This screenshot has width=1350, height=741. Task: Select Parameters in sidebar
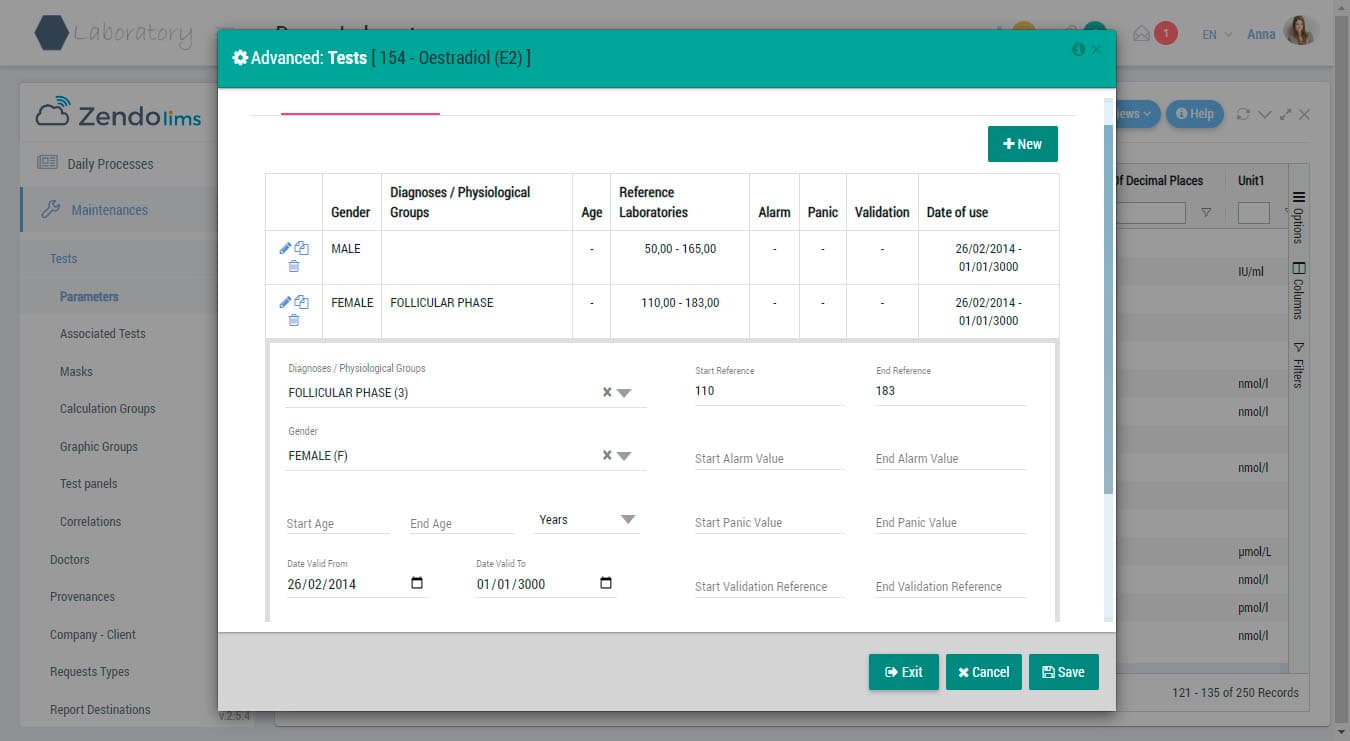[89, 297]
